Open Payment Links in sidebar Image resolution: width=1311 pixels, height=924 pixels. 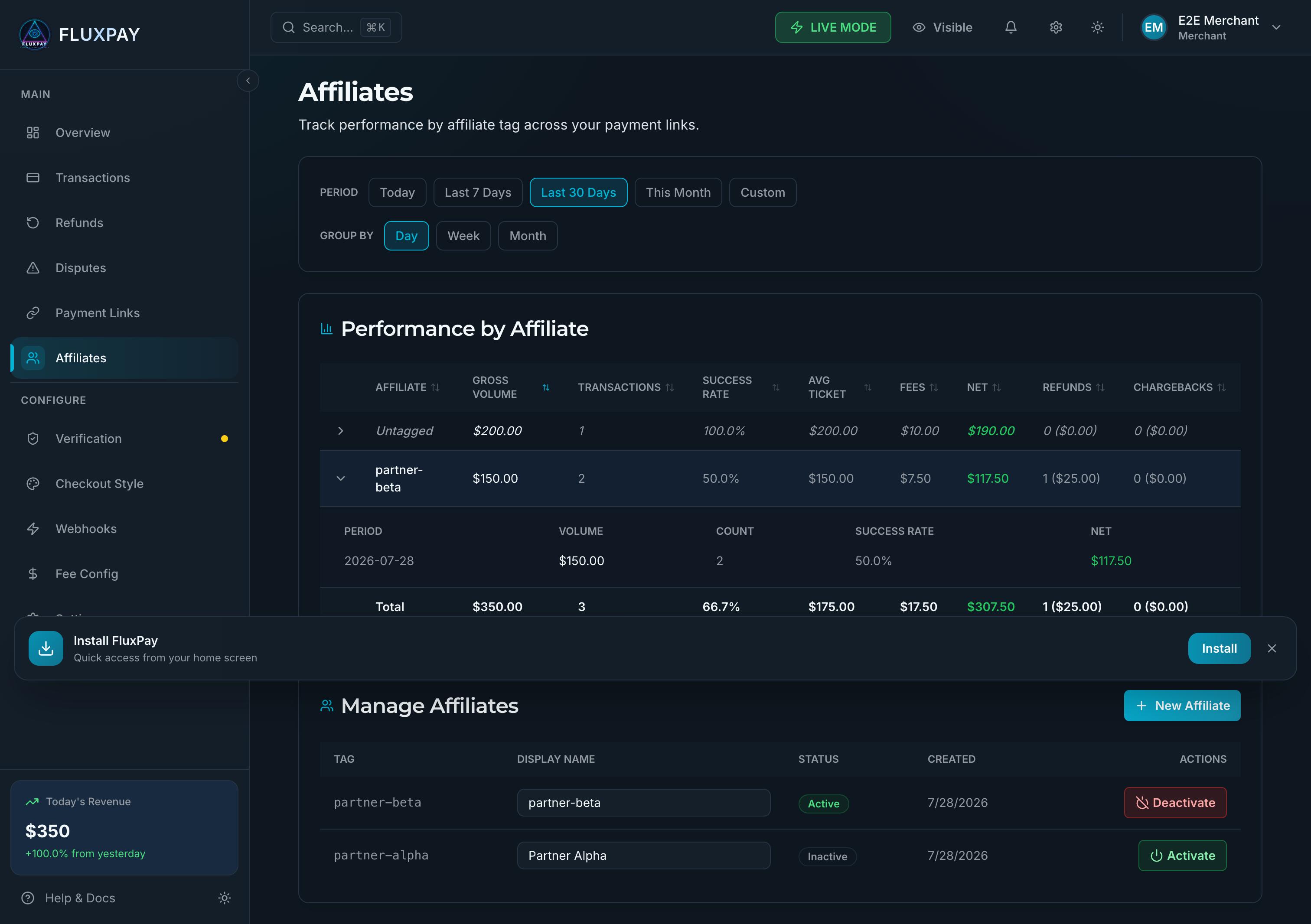tap(124, 313)
